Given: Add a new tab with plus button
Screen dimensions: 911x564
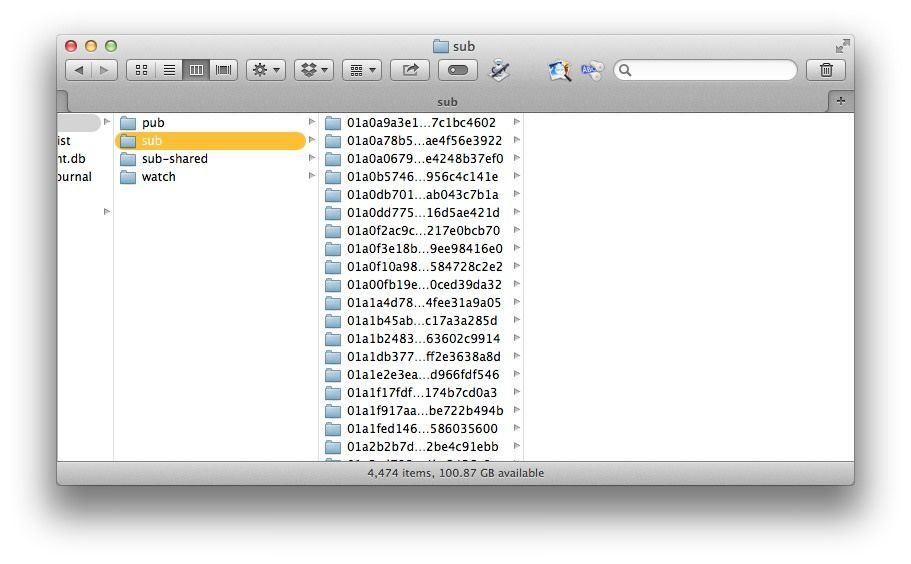Looking at the screenshot, I should click(840, 100).
